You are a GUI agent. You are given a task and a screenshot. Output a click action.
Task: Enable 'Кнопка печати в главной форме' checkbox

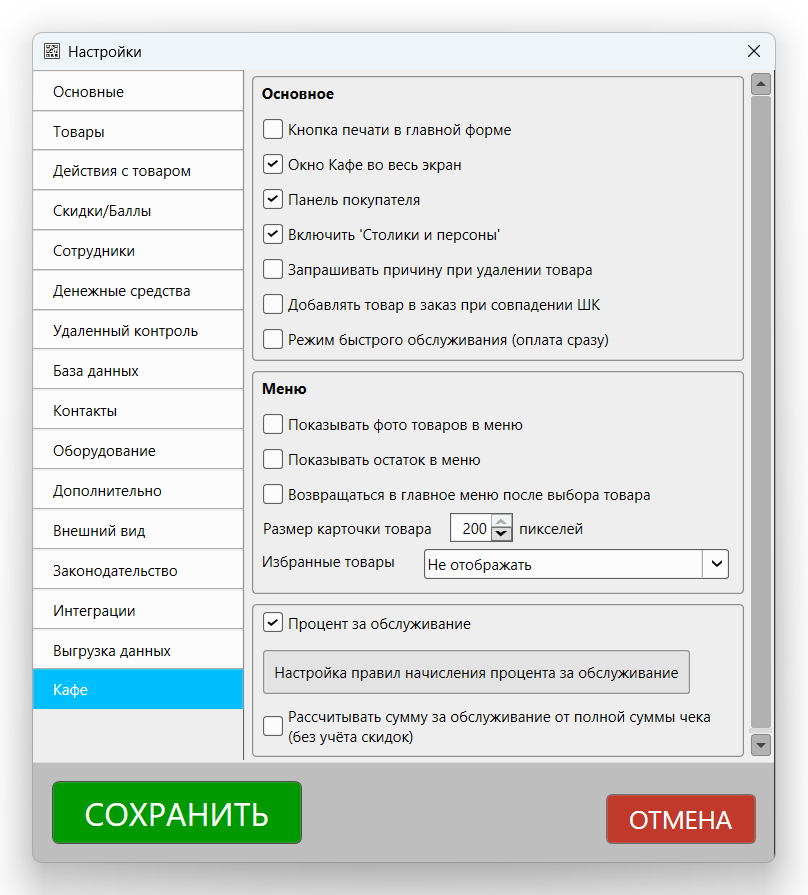pos(273,129)
